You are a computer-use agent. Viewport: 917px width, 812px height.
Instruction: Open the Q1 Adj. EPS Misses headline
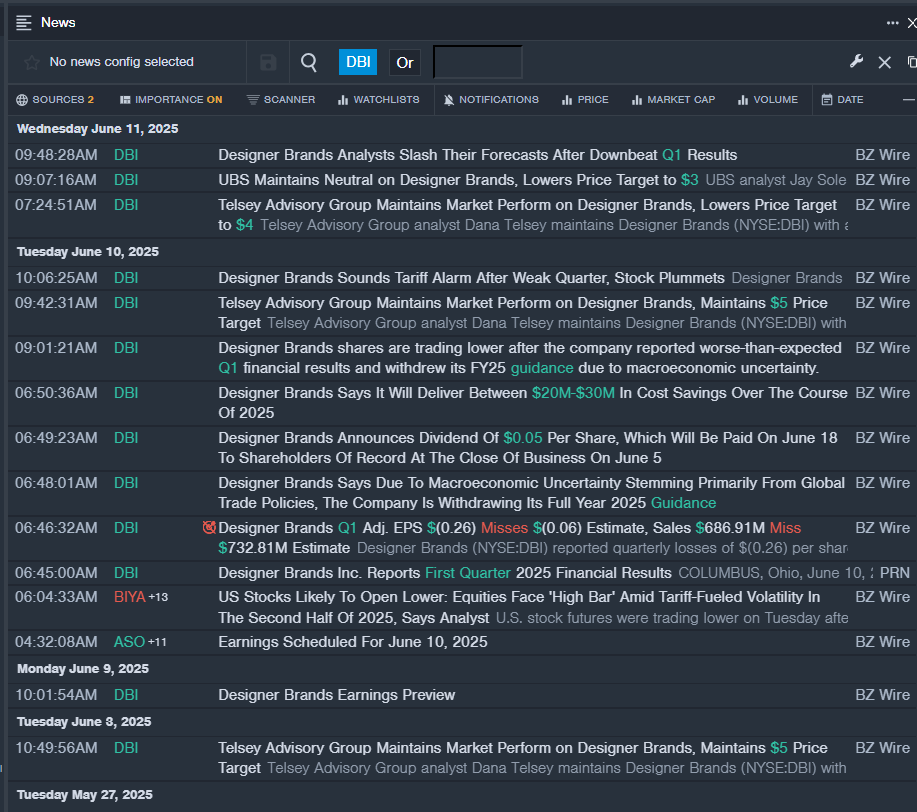(x=509, y=538)
